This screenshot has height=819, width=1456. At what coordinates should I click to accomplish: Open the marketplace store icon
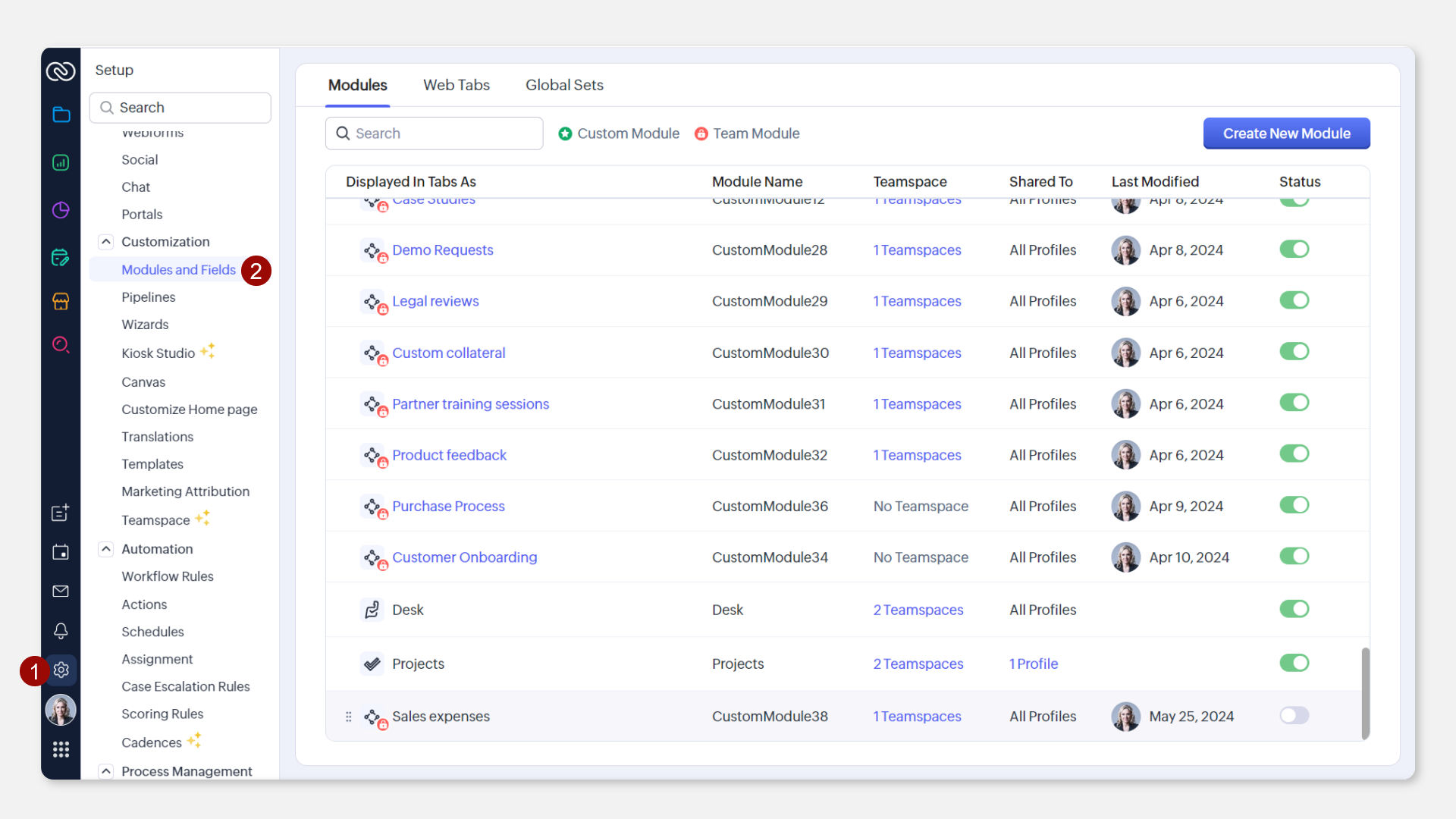61,302
